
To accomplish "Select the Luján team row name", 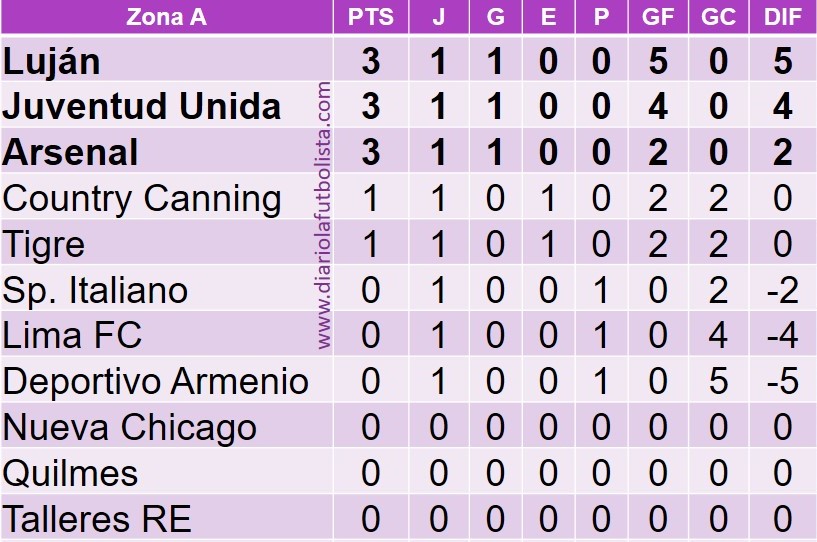I will 51,61.
